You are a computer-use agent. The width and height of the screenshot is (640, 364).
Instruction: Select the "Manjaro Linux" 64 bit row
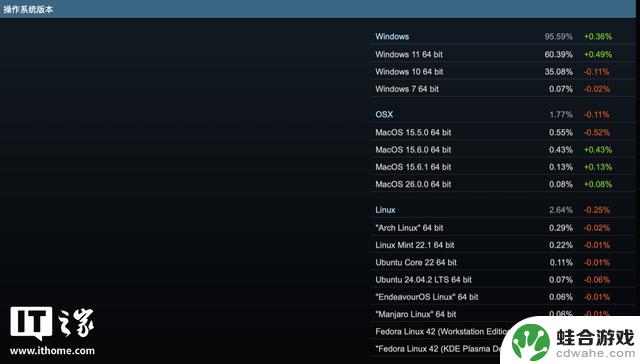[x=503, y=314]
